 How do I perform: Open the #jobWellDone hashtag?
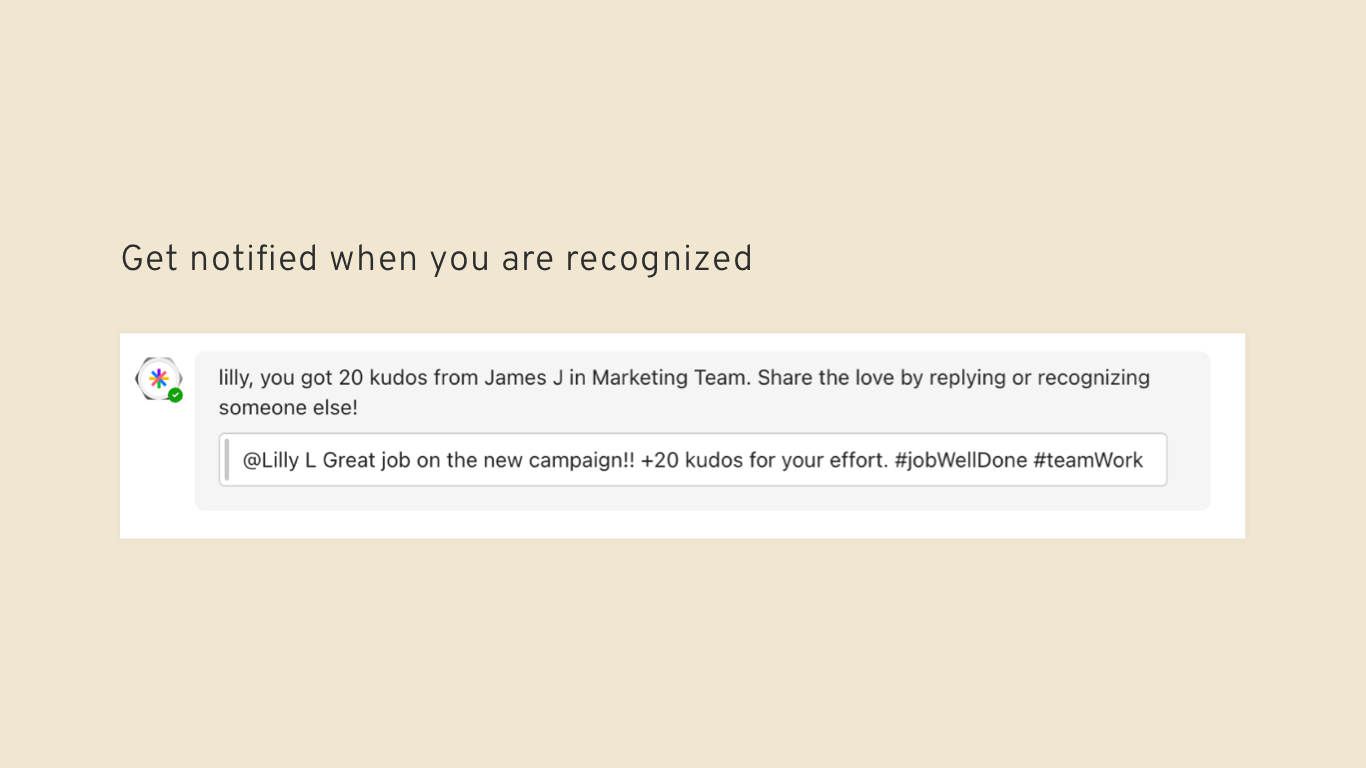[961, 461]
